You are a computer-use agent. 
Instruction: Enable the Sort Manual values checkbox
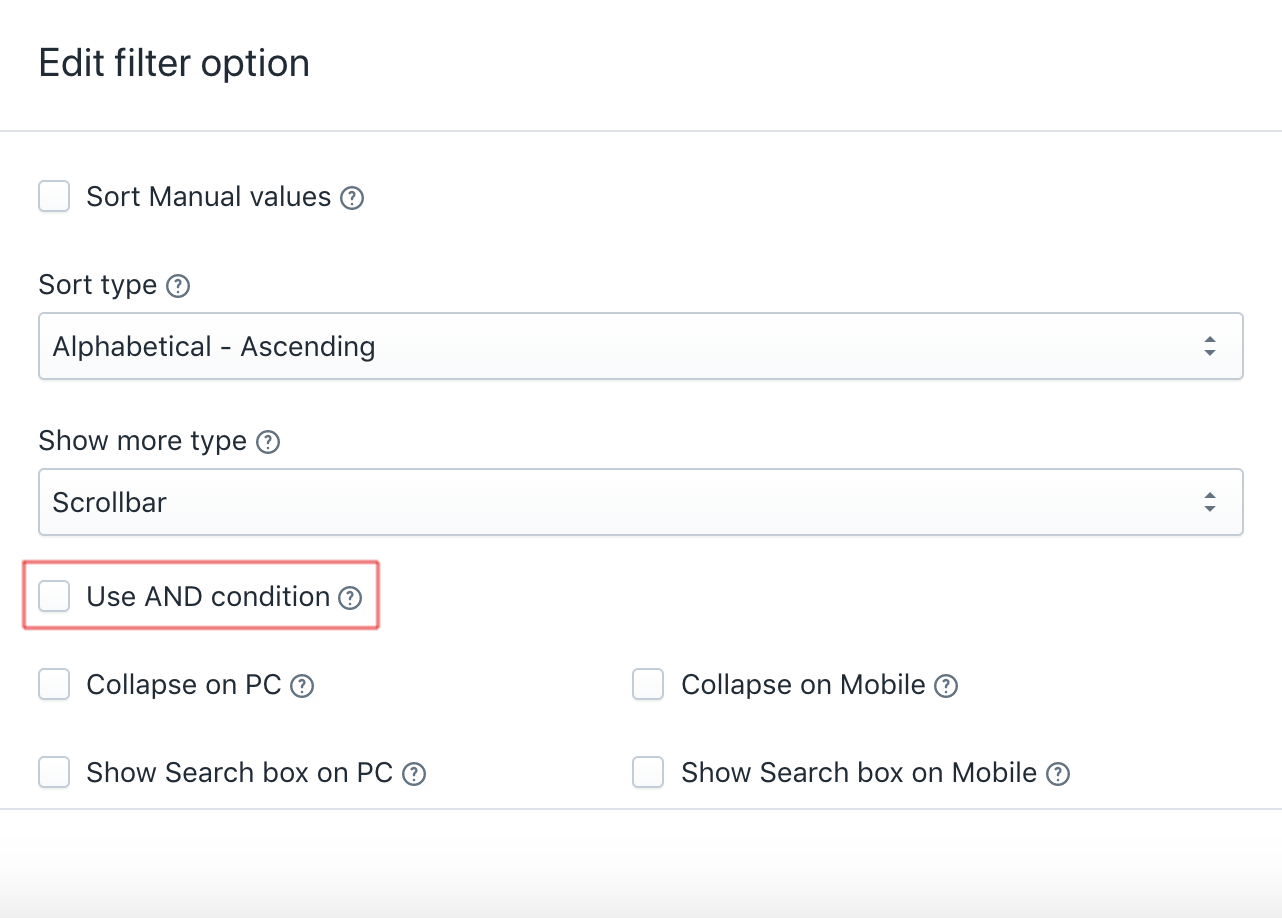click(54, 196)
